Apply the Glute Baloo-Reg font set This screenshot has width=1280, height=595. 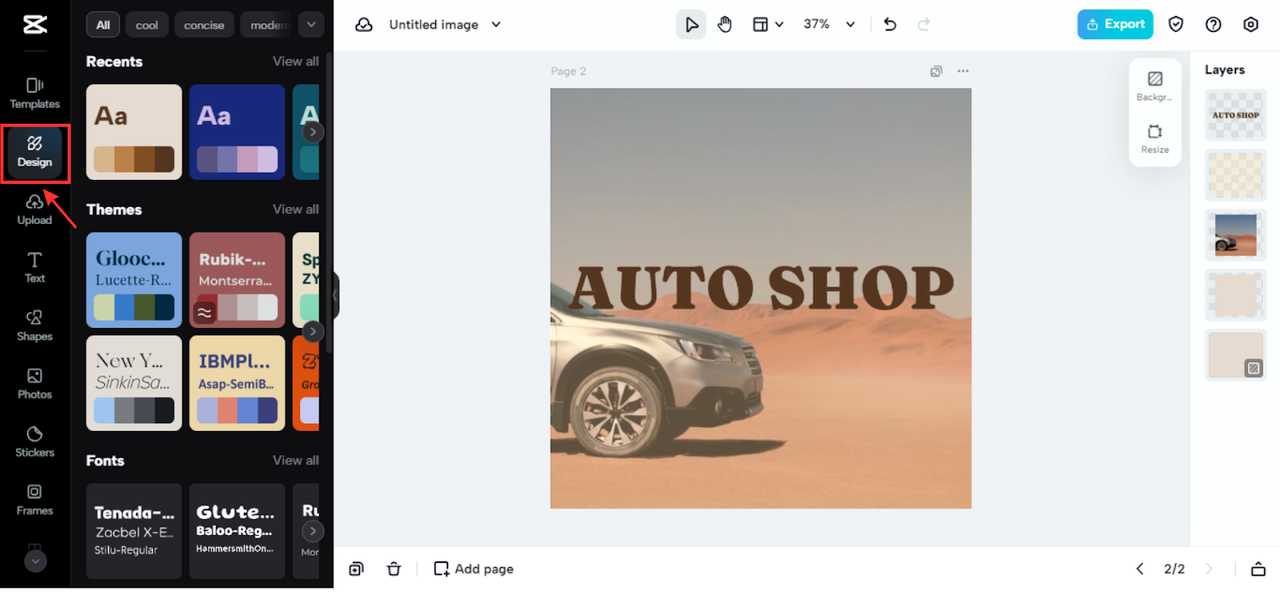[237, 531]
